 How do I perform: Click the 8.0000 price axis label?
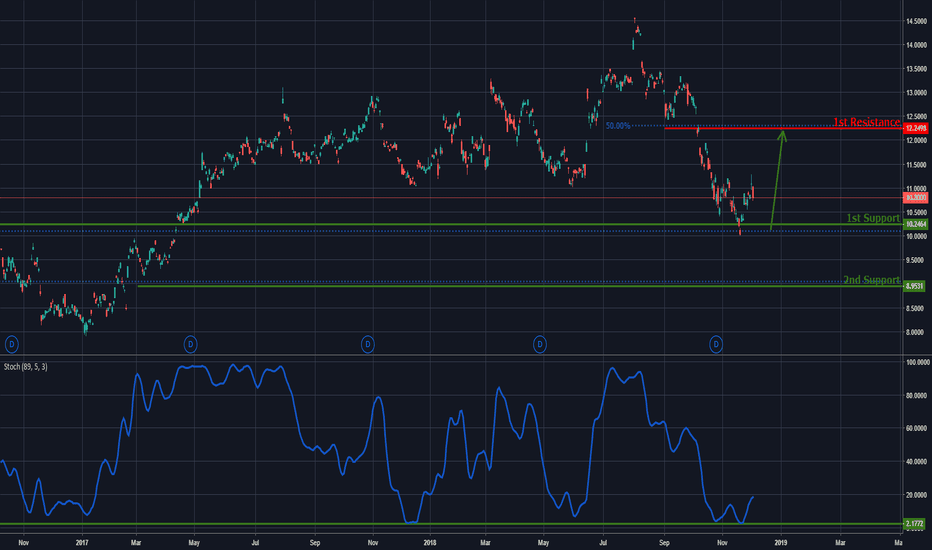tap(915, 332)
